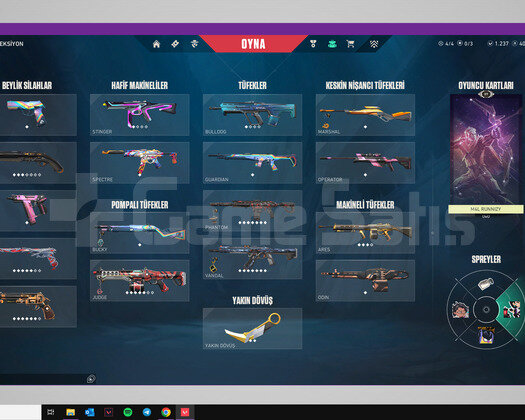
Task: Select the Spectre weapon skin card
Action: (140, 163)
